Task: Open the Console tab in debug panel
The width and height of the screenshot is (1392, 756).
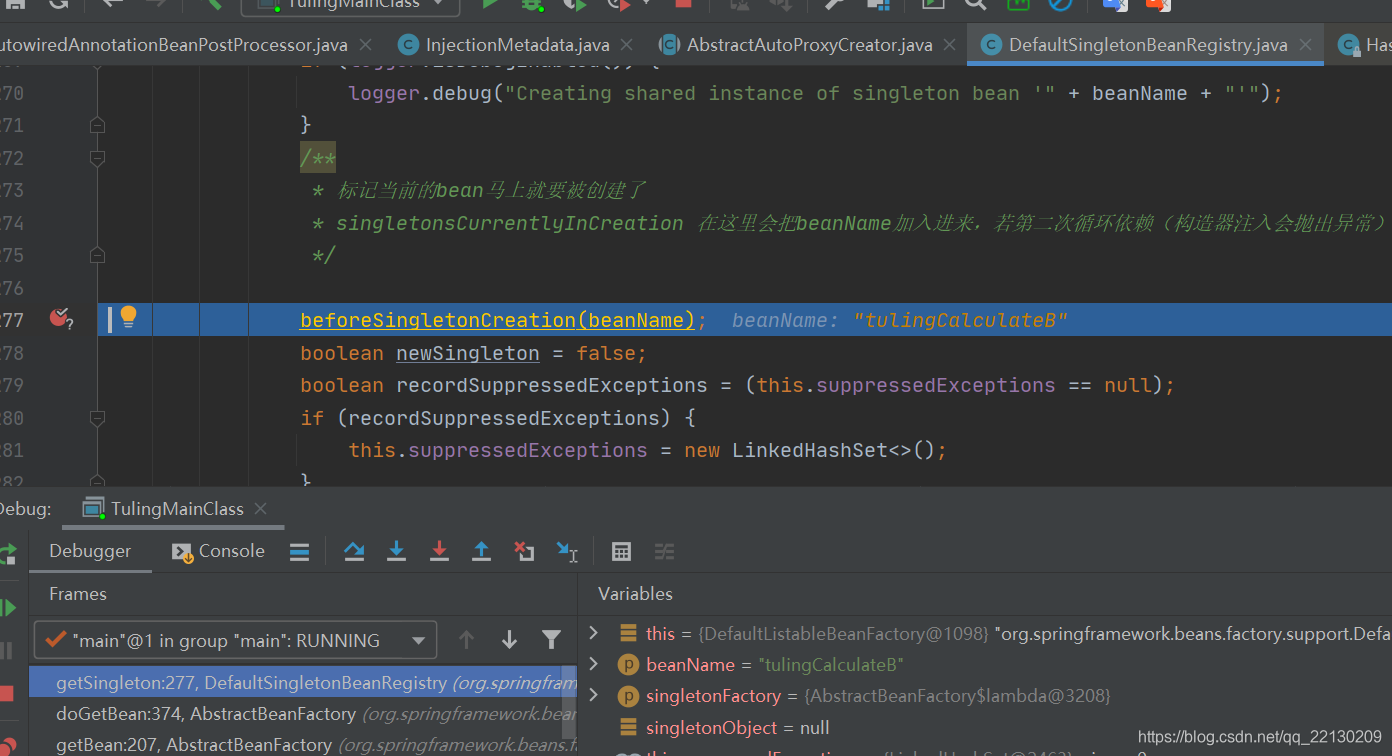Action: (218, 551)
